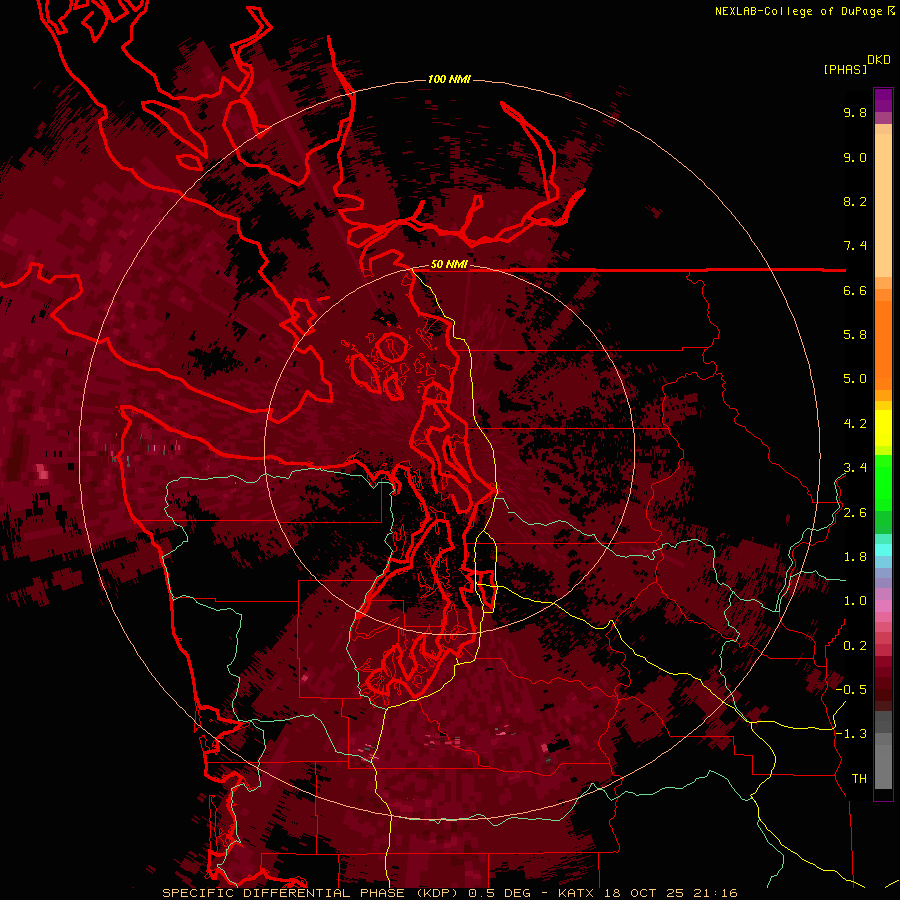Select the 6.6 legend value

(855, 290)
